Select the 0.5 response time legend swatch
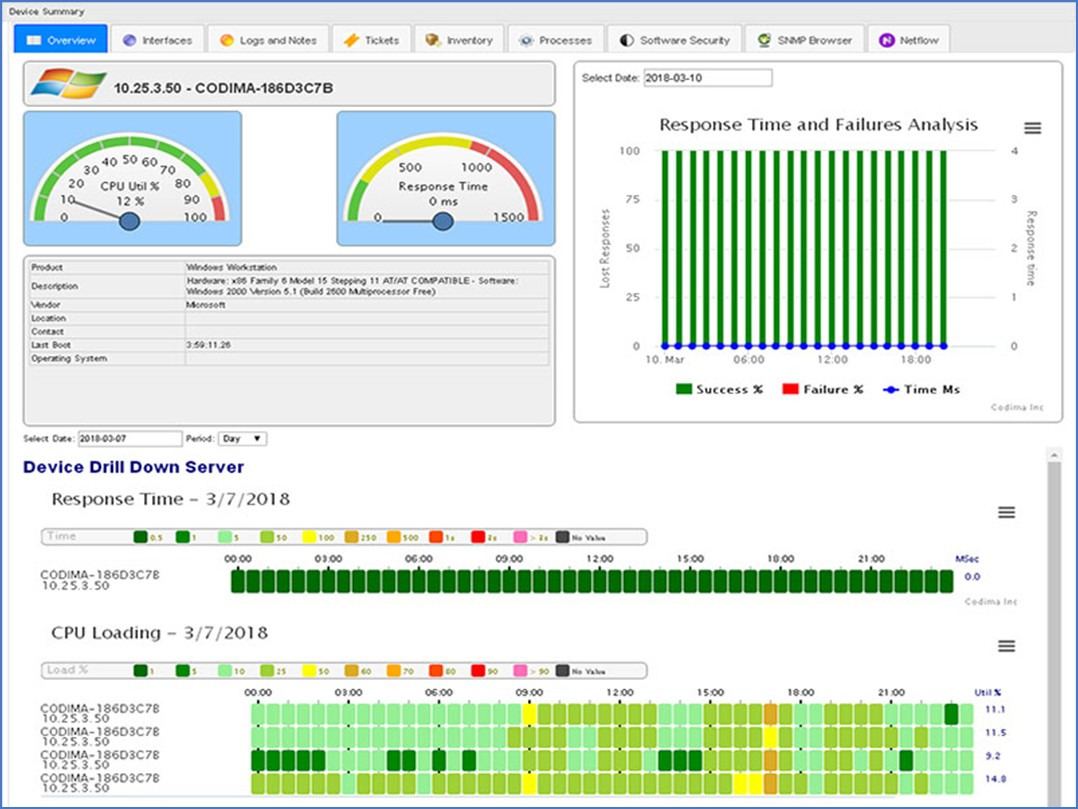 pos(140,537)
